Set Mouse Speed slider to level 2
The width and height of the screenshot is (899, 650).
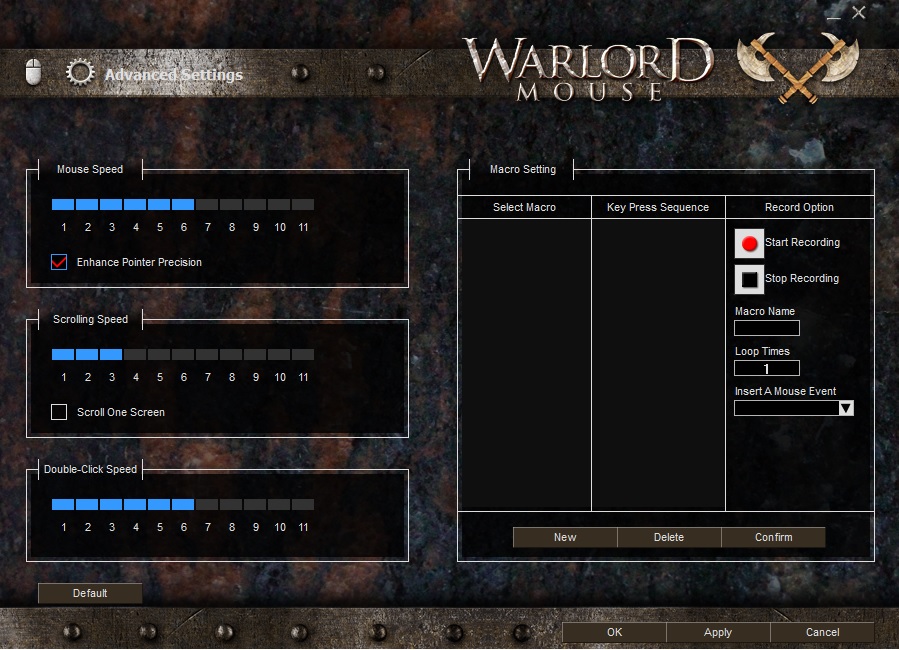coord(87,205)
